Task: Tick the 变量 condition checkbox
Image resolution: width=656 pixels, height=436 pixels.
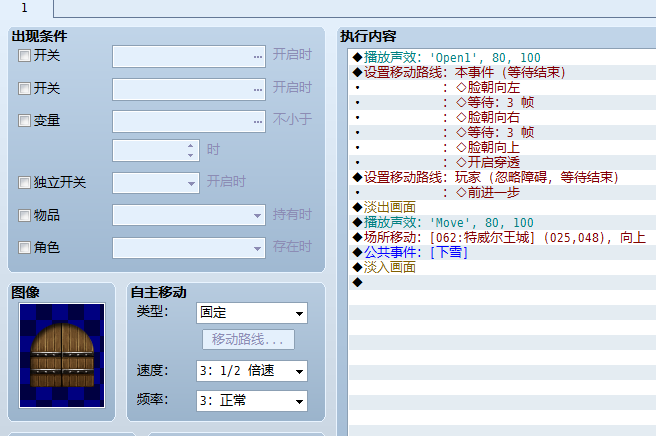Action: (x=24, y=121)
